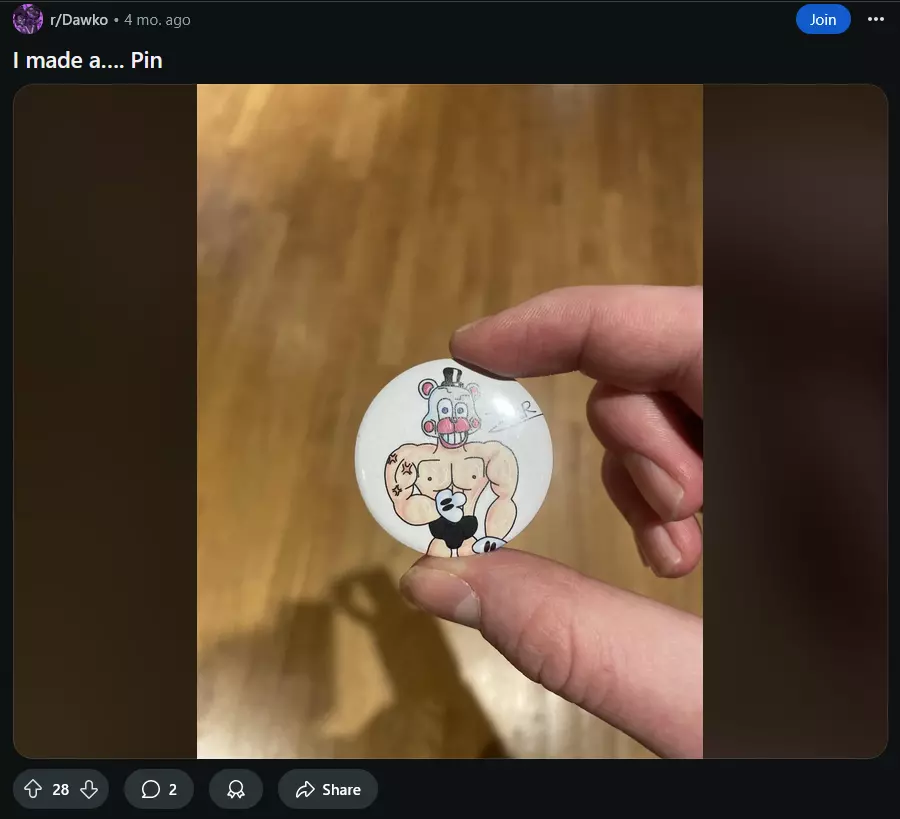View the pin photo in full size
Screen dimensions: 900x819
[x=449, y=421]
